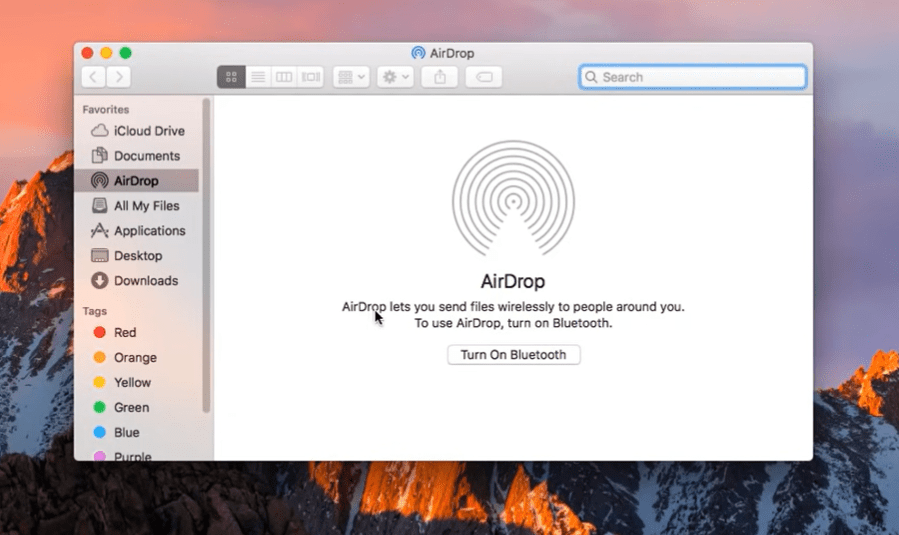This screenshot has width=899, height=535.
Task: Click the Documents sidebar icon
Action: 100,155
